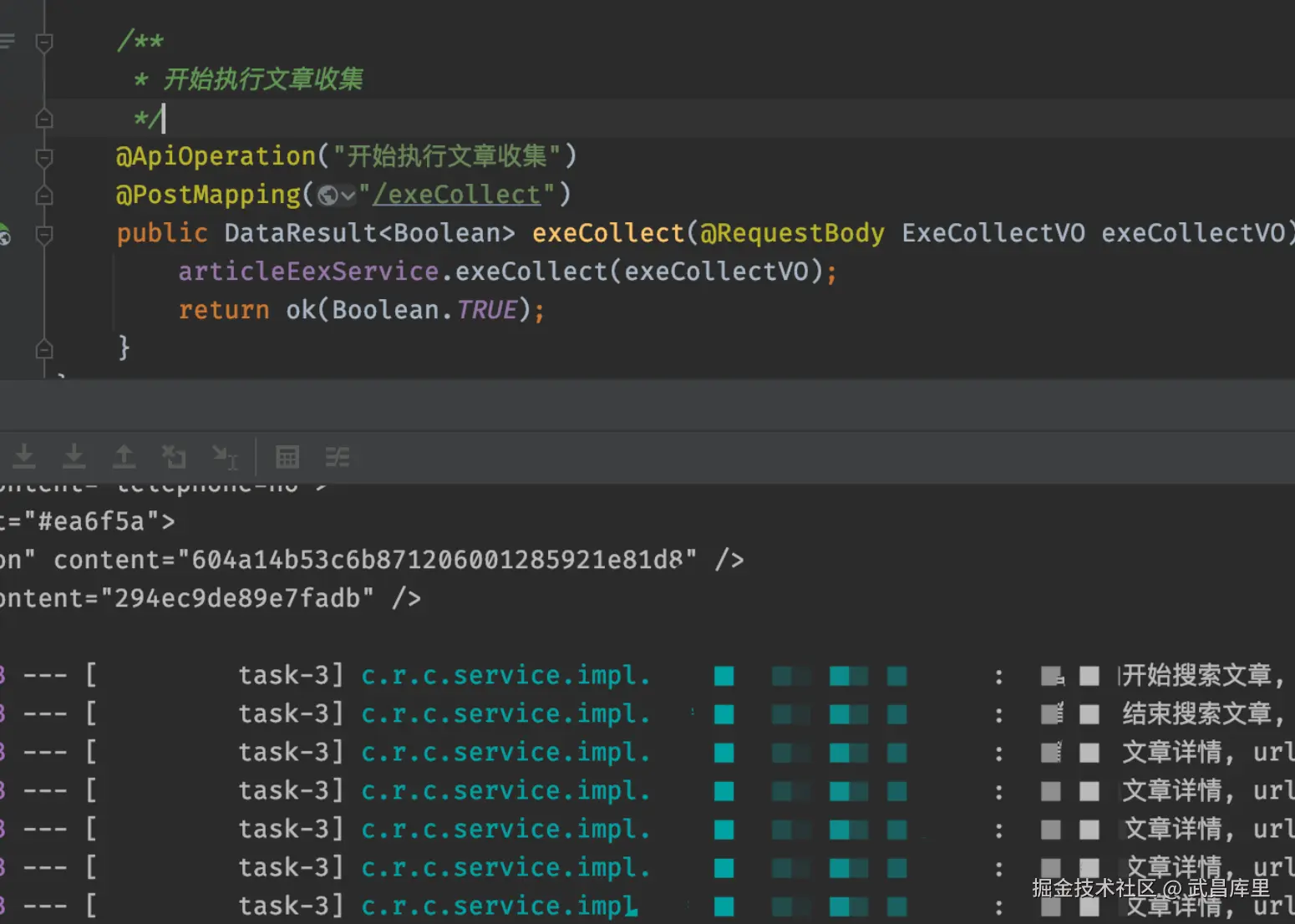This screenshot has height=924, width=1295.
Task: Click the Trace Current Stream Chain icon
Action: click(338, 456)
